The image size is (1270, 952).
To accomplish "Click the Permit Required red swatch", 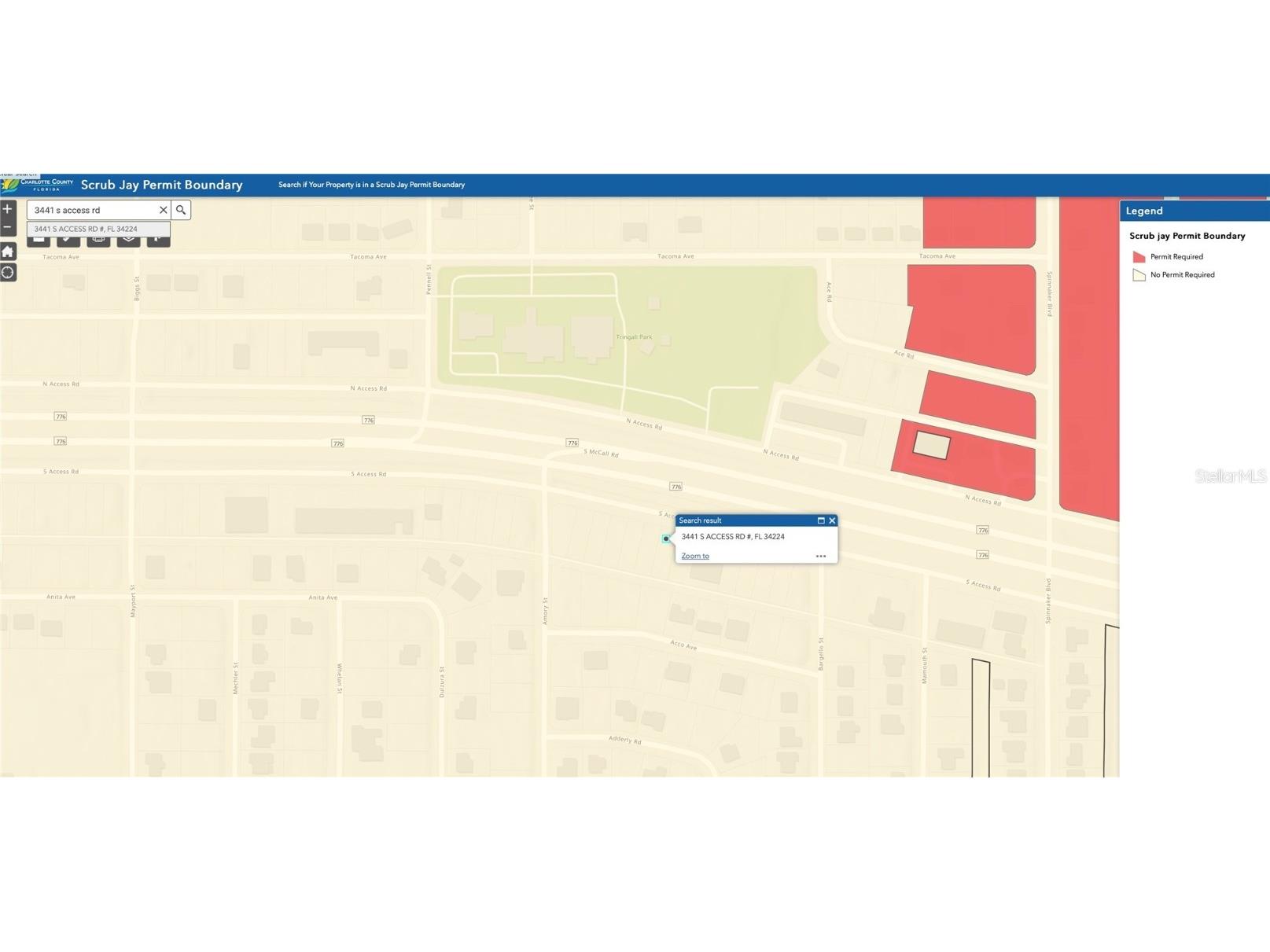I will pyautogui.click(x=1139, y=257).
